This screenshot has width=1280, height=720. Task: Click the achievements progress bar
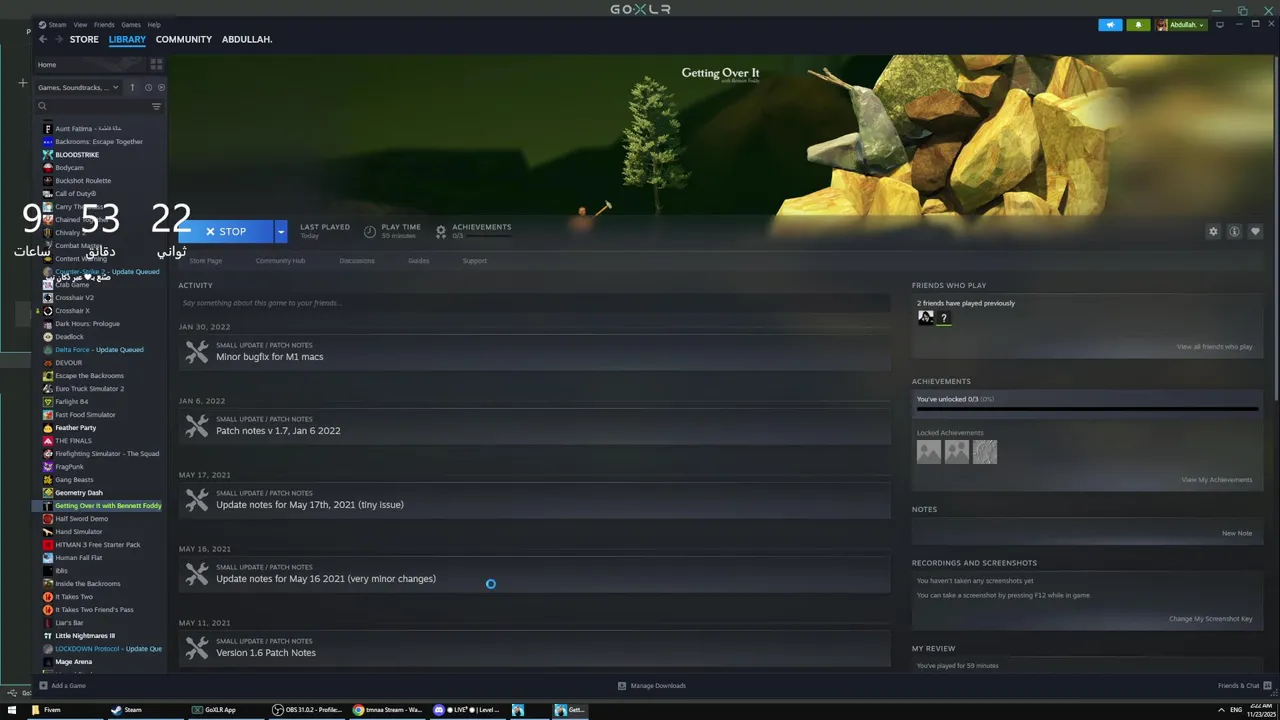click(x=1087, y=409)
